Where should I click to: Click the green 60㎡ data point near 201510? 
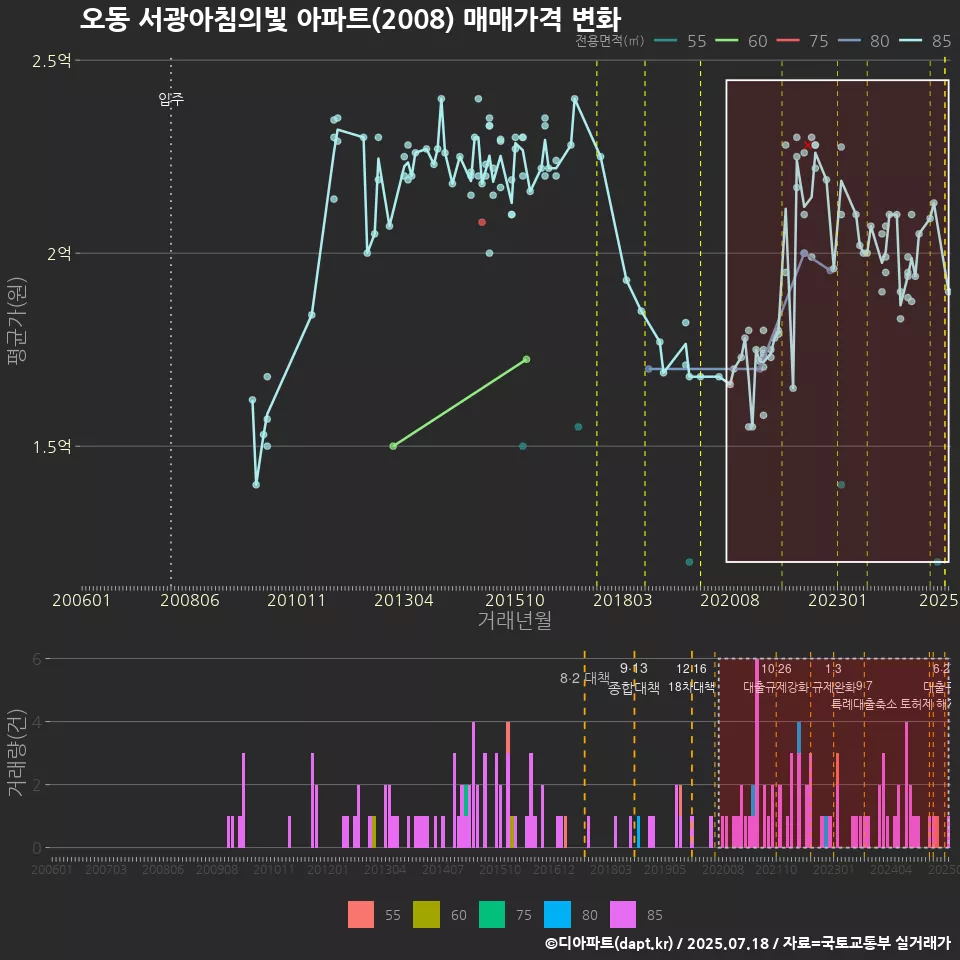tap(527, 359)
